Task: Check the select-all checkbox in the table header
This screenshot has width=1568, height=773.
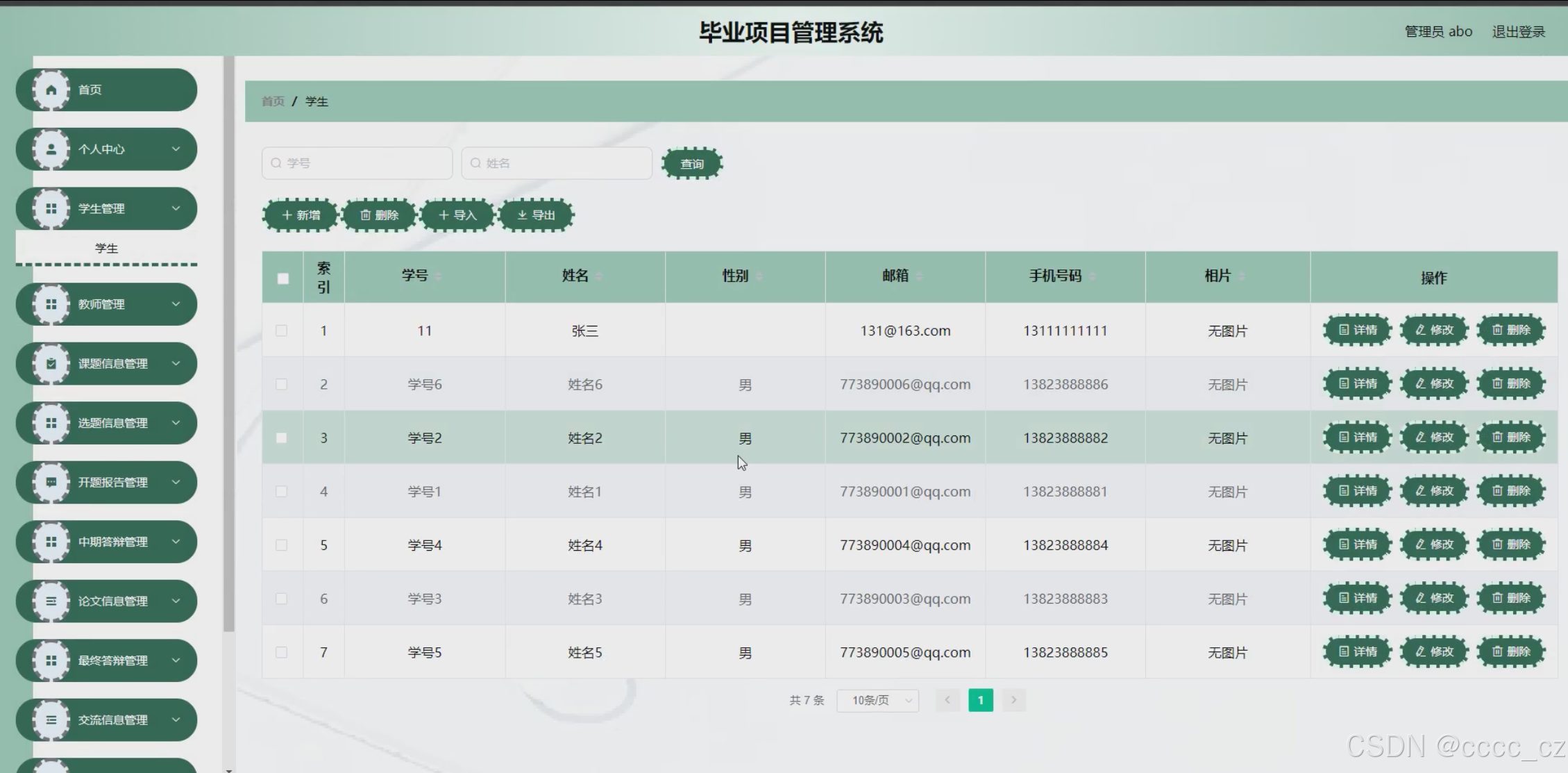Action: point(283,279)
